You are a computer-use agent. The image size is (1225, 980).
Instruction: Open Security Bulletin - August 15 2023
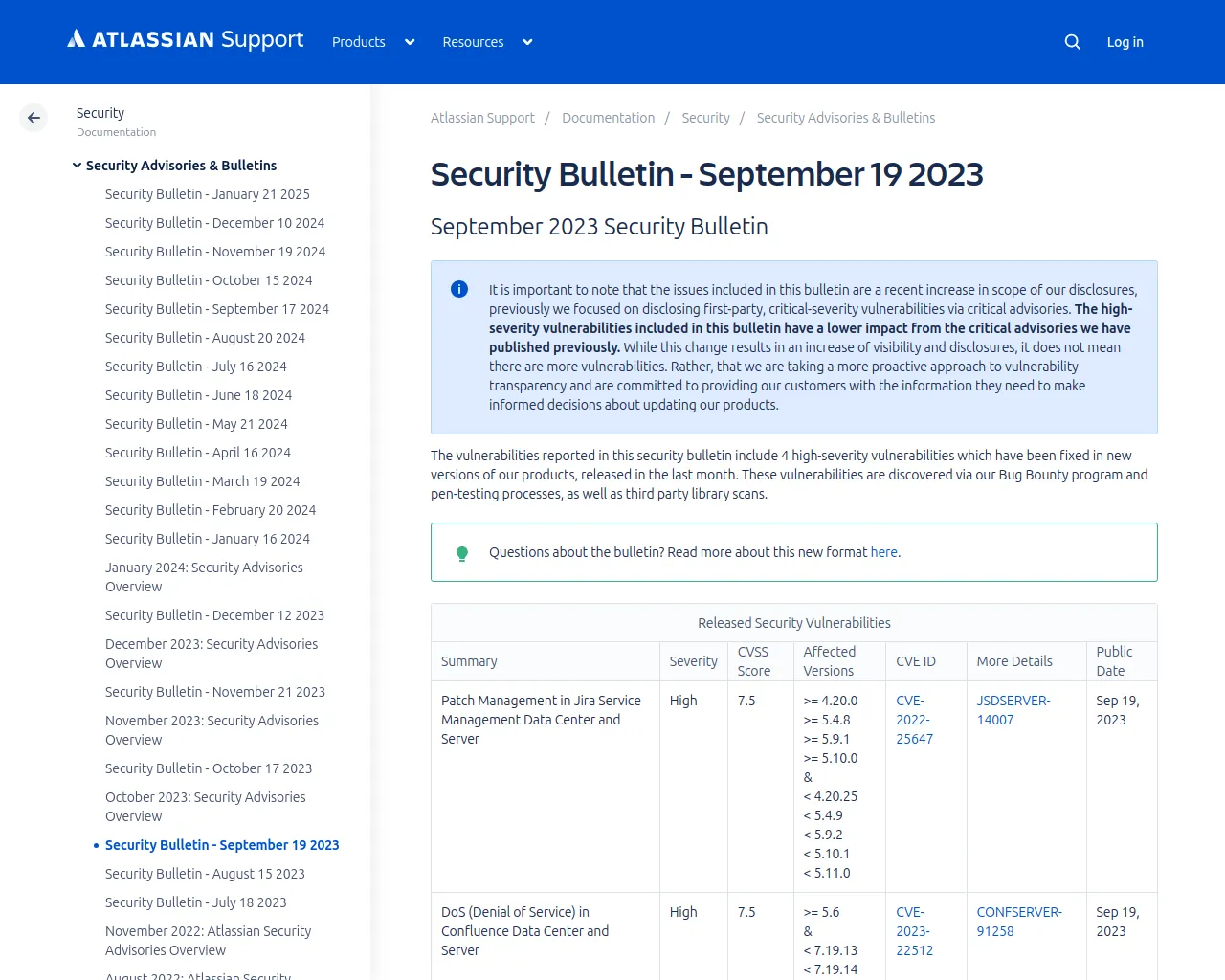tap(205, 874)
